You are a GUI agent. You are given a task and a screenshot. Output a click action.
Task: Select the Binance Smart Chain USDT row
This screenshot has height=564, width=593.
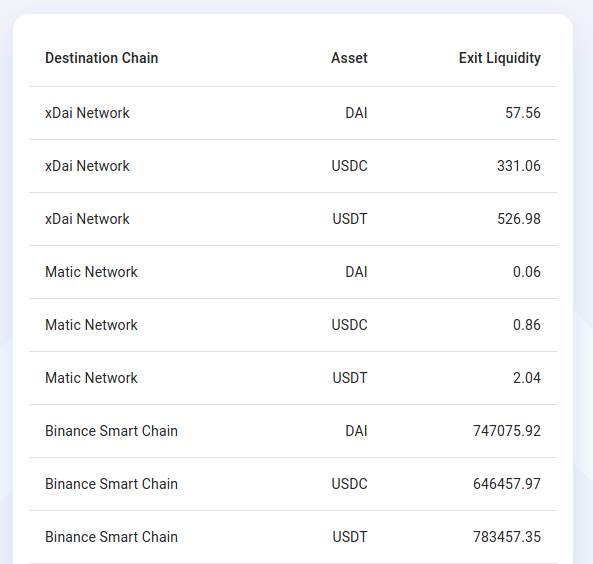(x=293, y=537)
